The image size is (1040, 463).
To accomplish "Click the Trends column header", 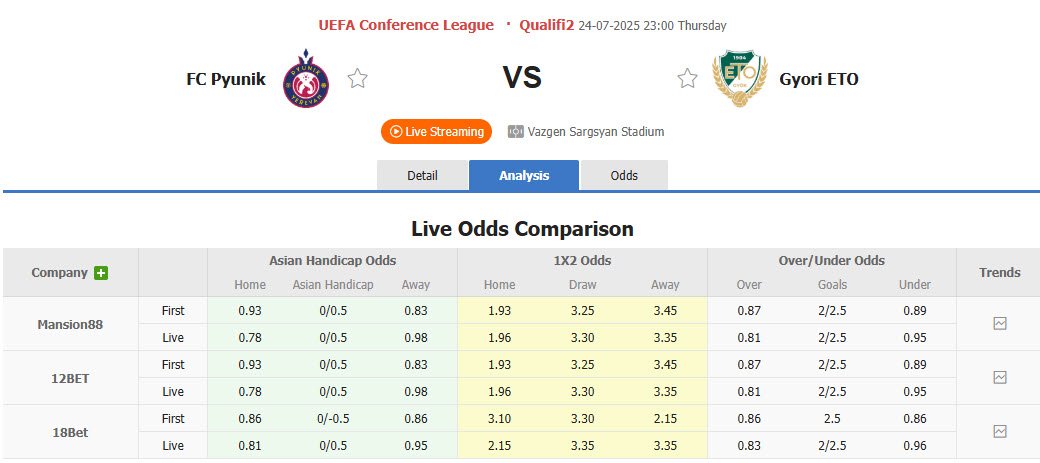I will (x=999, y=272).
